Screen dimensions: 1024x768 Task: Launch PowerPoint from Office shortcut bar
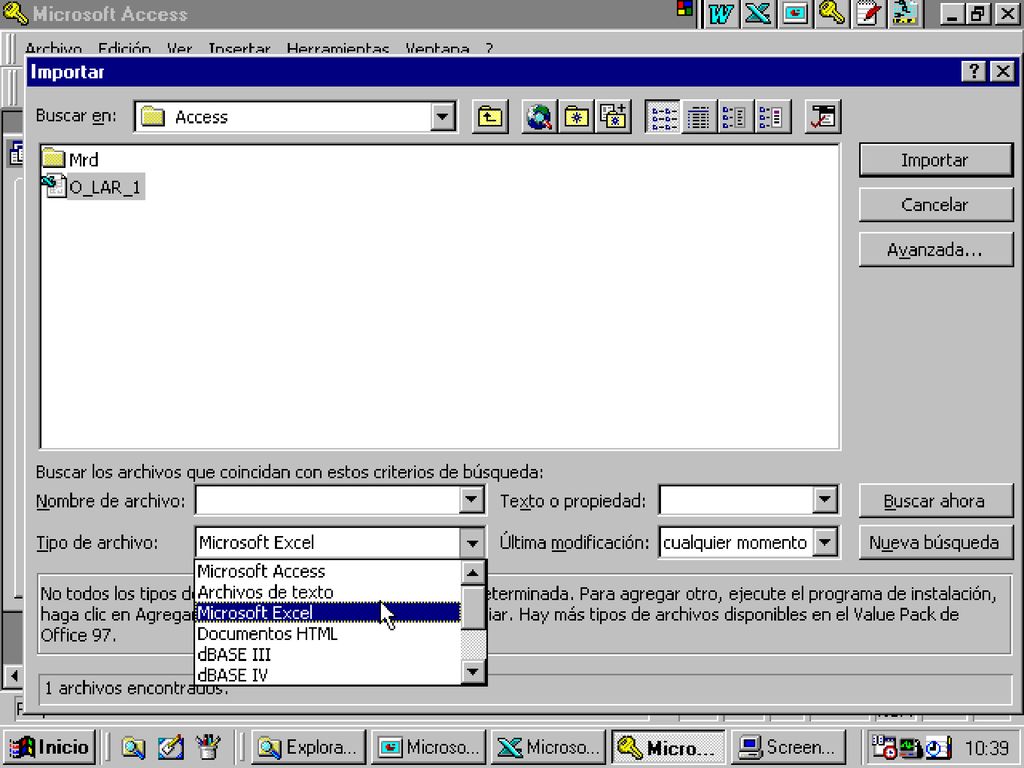pyautogui.click(x=795, y=14)
